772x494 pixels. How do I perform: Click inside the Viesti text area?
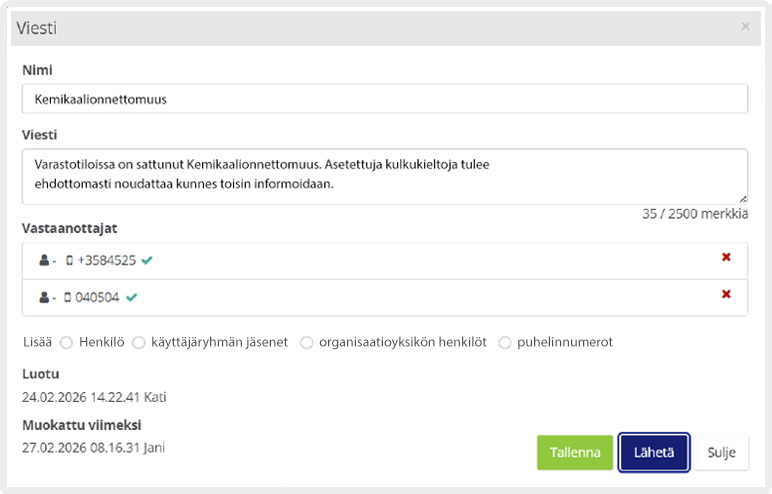tap(384, 176)
